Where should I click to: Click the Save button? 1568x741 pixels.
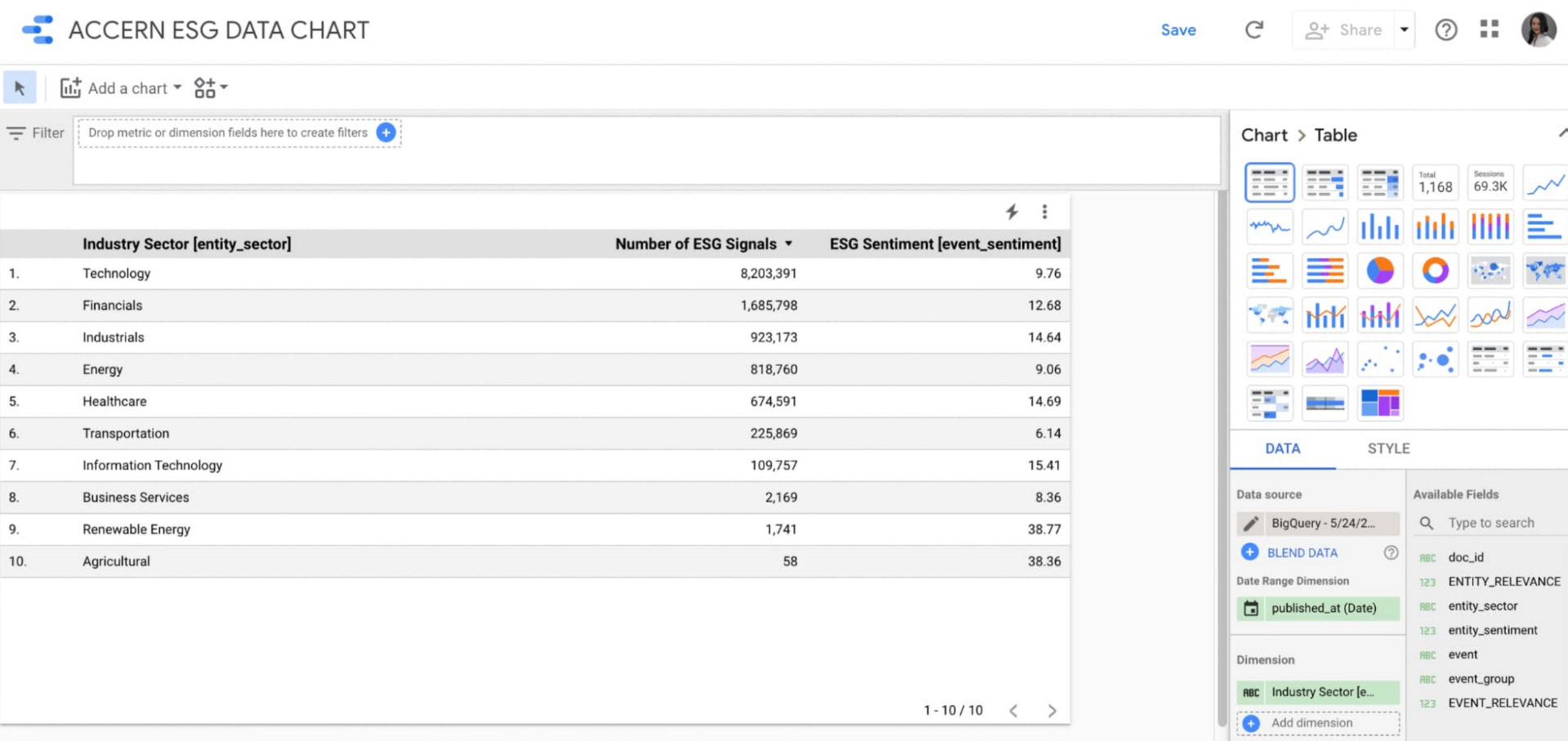pyautogui.click(x=1177, y=30)
